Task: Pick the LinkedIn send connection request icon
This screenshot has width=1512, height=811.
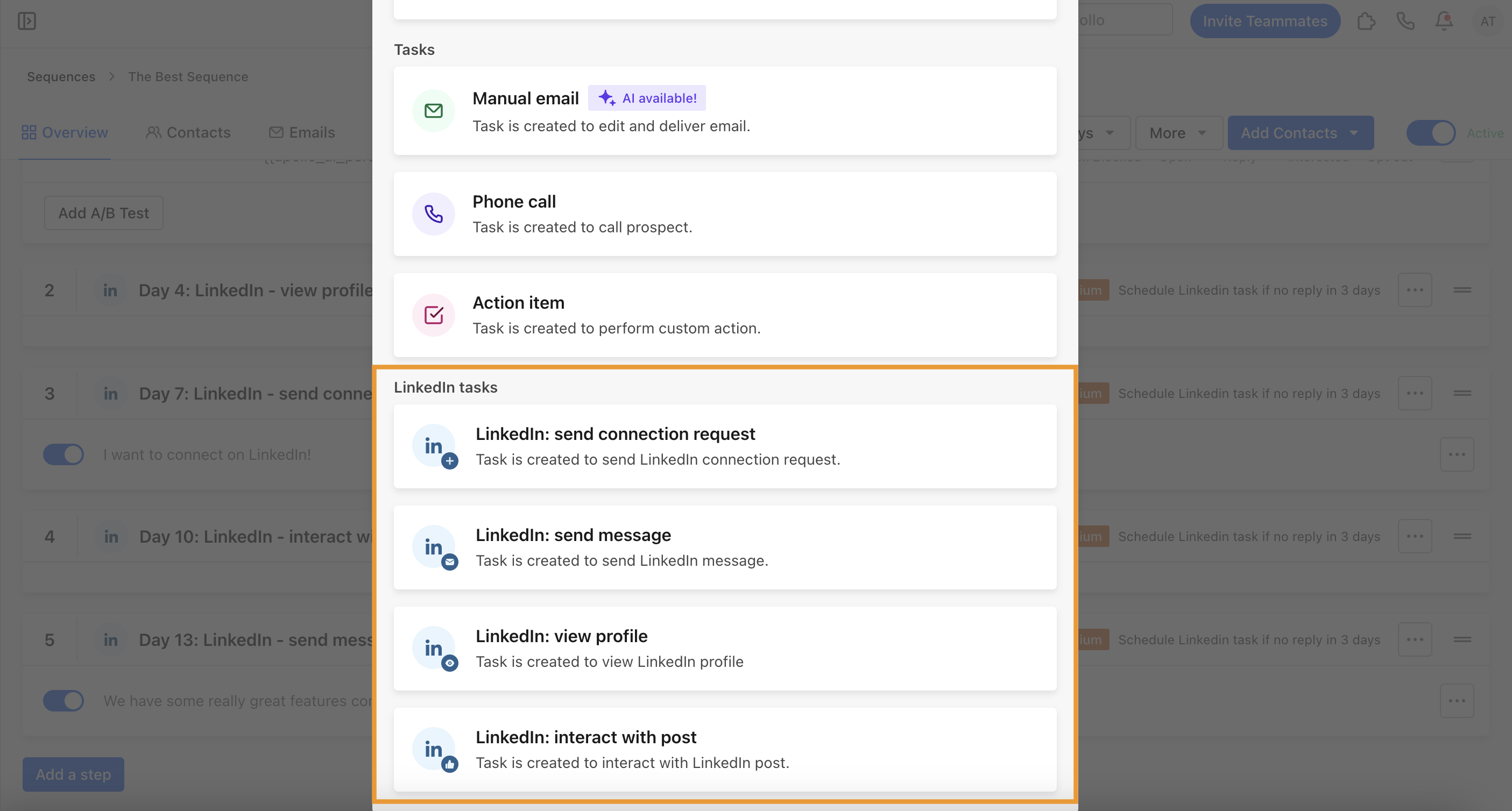Action: pyautogui.click(x=434, y=446)
